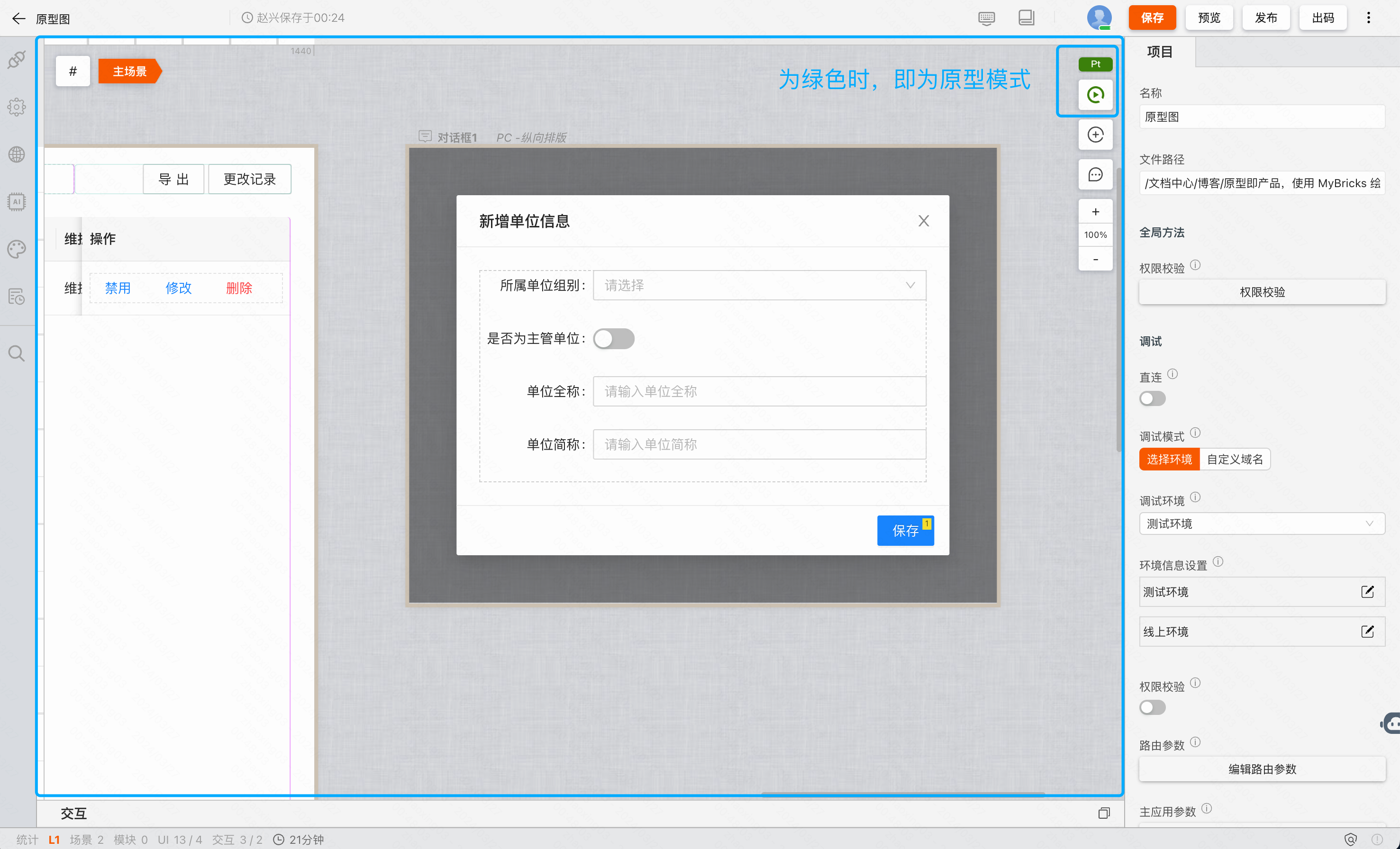This screenshot has width=1400, height=849.
Task: Open the comment bubble icon
Action: pos(1095,174)
